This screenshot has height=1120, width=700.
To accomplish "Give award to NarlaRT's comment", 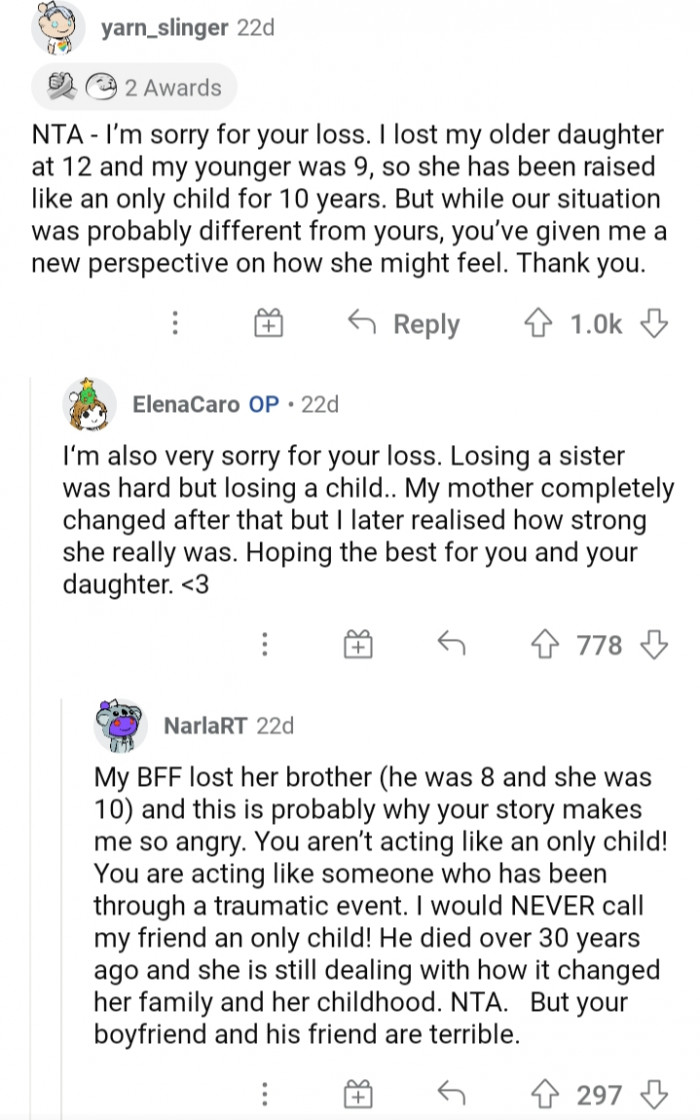I will point(357,1095).
